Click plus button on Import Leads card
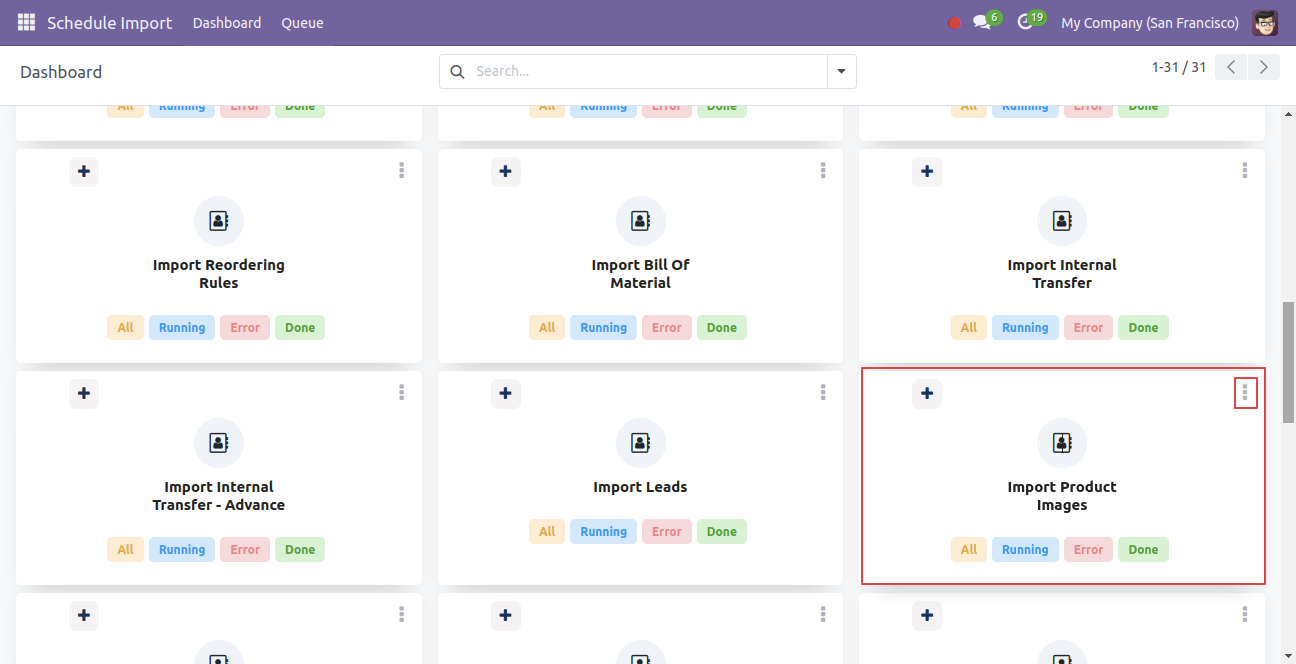This screenshot has width=1296, height=664. (506, 394)
